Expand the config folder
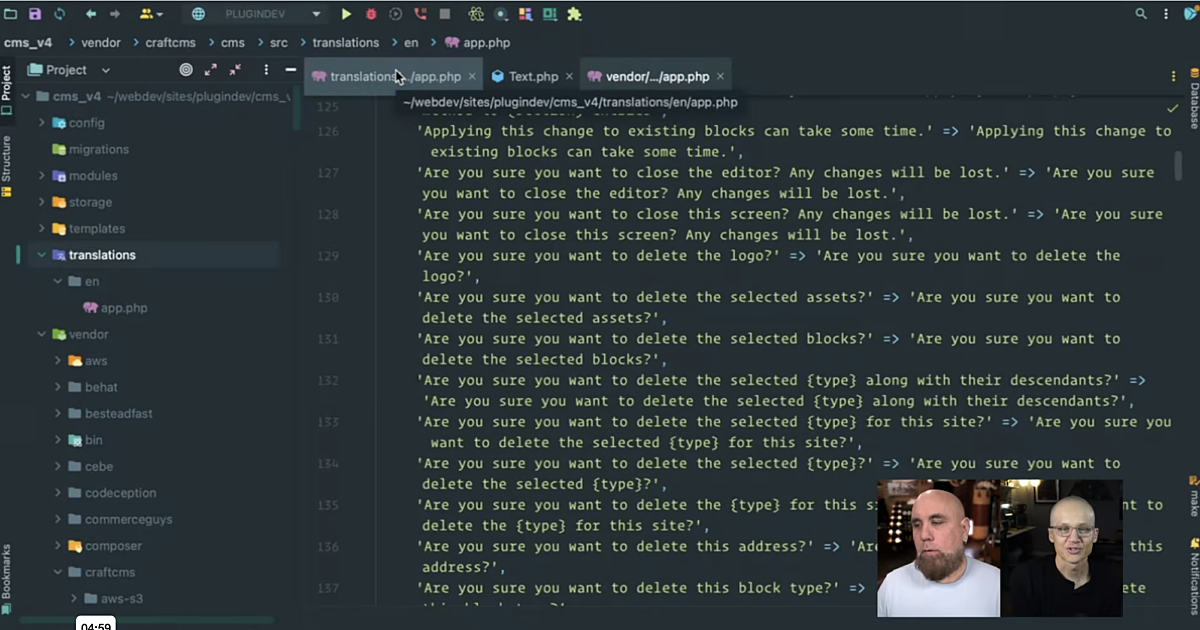Image resolution: width=1200 pixels, height=630 pixels. point(42,123)
